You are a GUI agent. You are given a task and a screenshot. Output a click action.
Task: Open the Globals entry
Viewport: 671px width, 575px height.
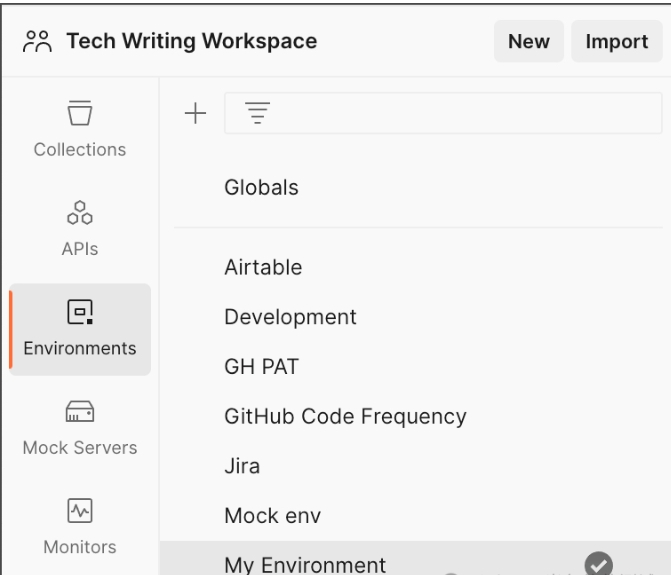[x=261, y=187]
